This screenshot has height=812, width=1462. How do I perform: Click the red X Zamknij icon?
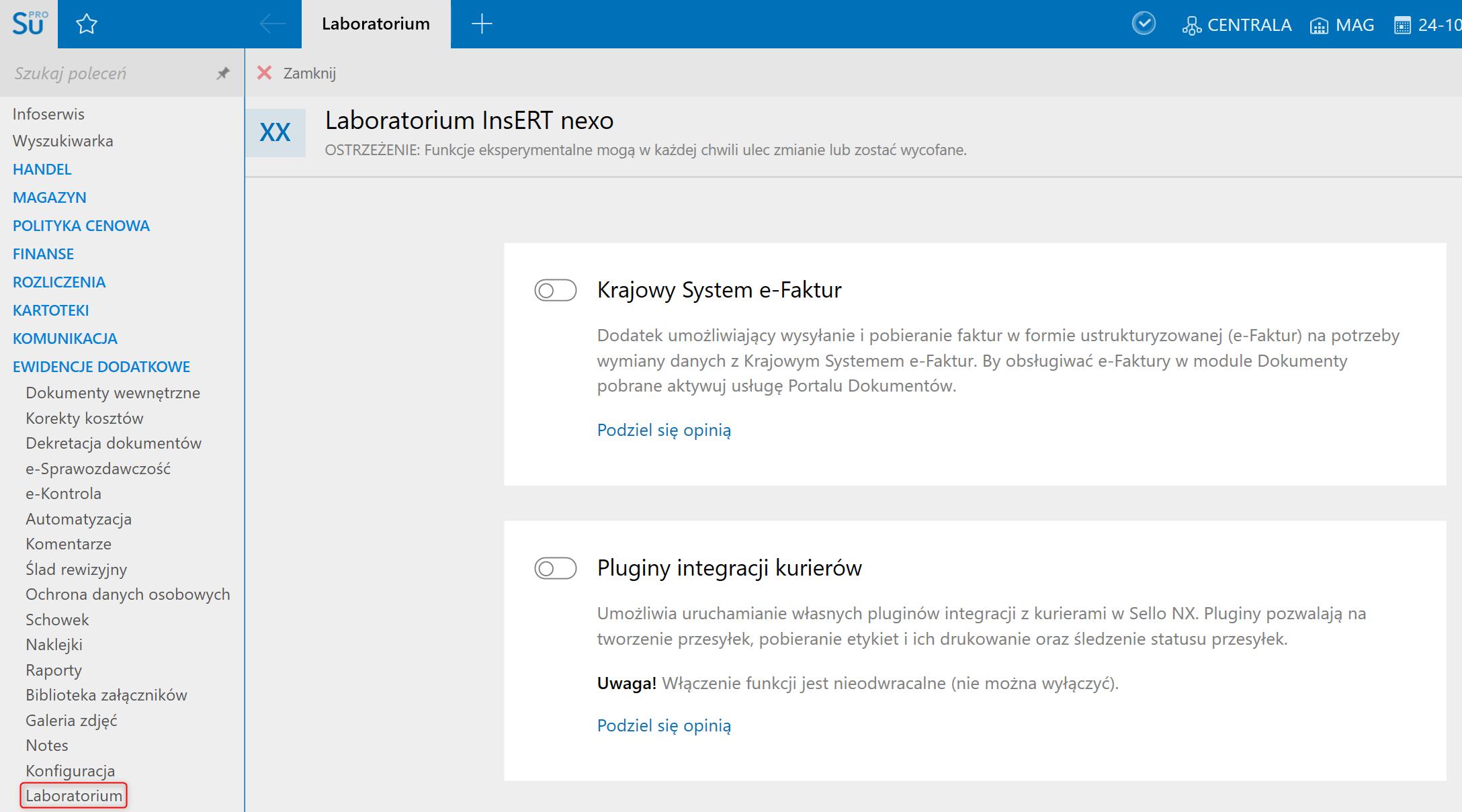[x=265, y=73]
